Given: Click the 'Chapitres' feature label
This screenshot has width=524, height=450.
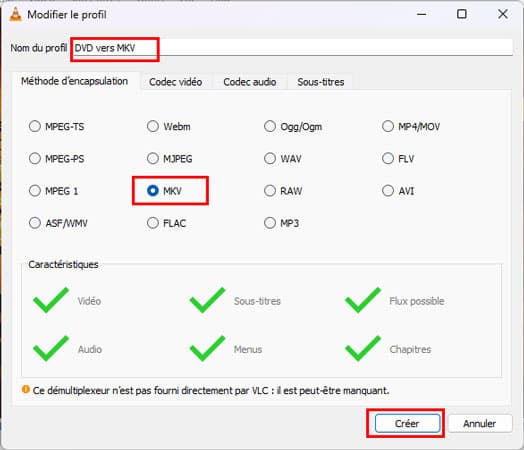Looking at the screenshot, I should click(x=410, y=349).
